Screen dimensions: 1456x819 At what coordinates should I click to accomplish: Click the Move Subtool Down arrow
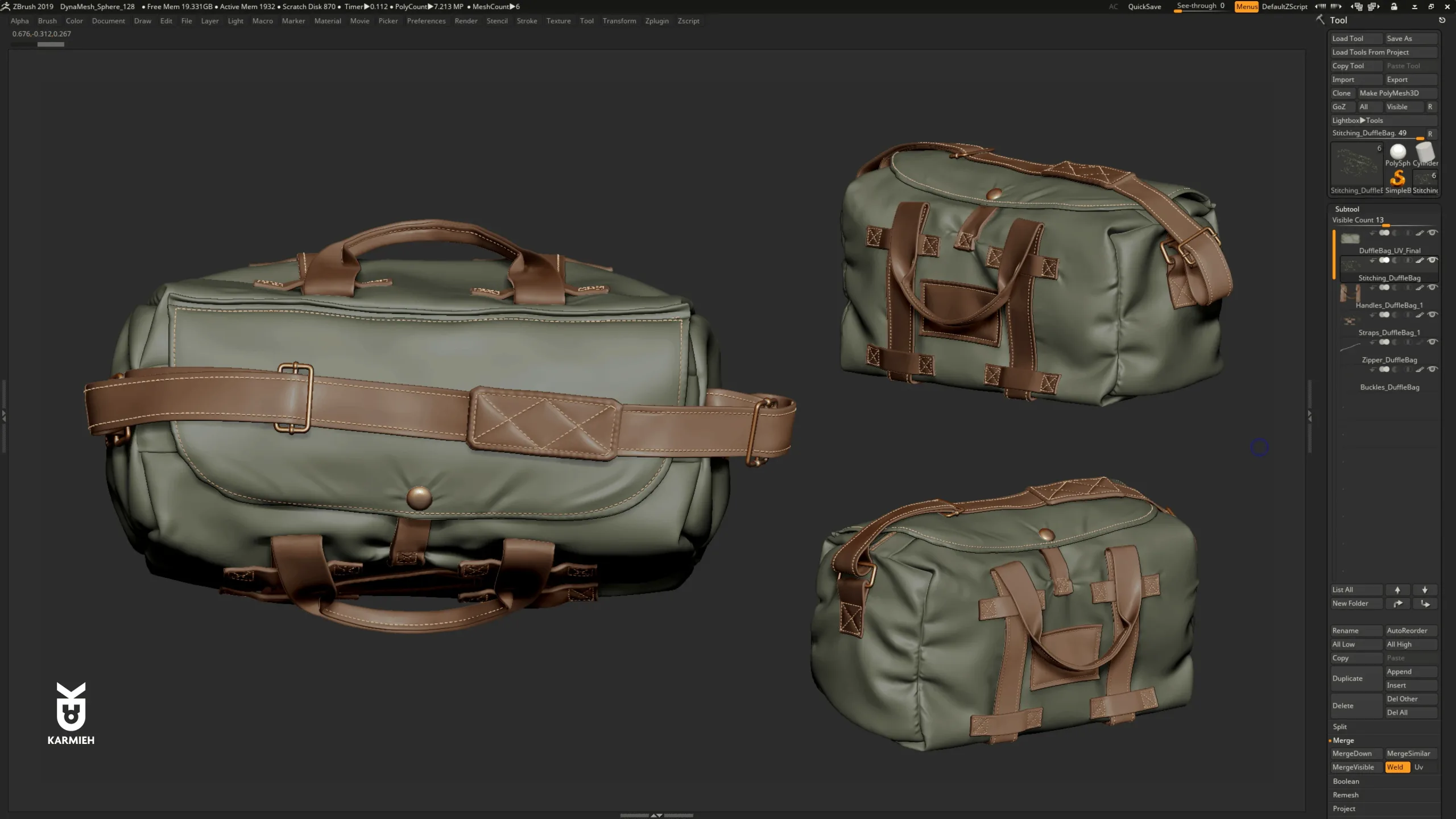coord(1426,590)
